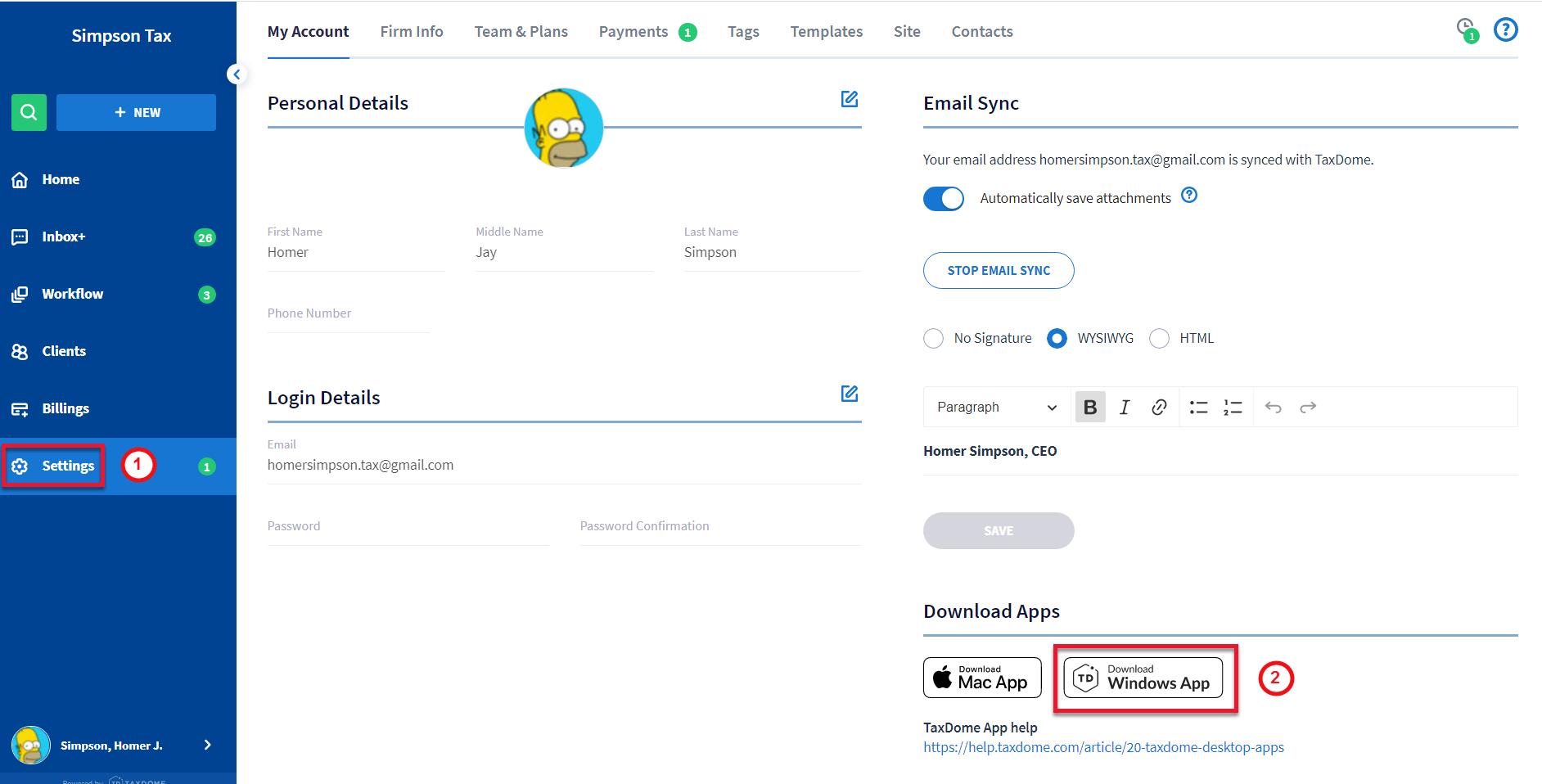Download the Windows App
1542x784 pixels.
[1143, 678]
